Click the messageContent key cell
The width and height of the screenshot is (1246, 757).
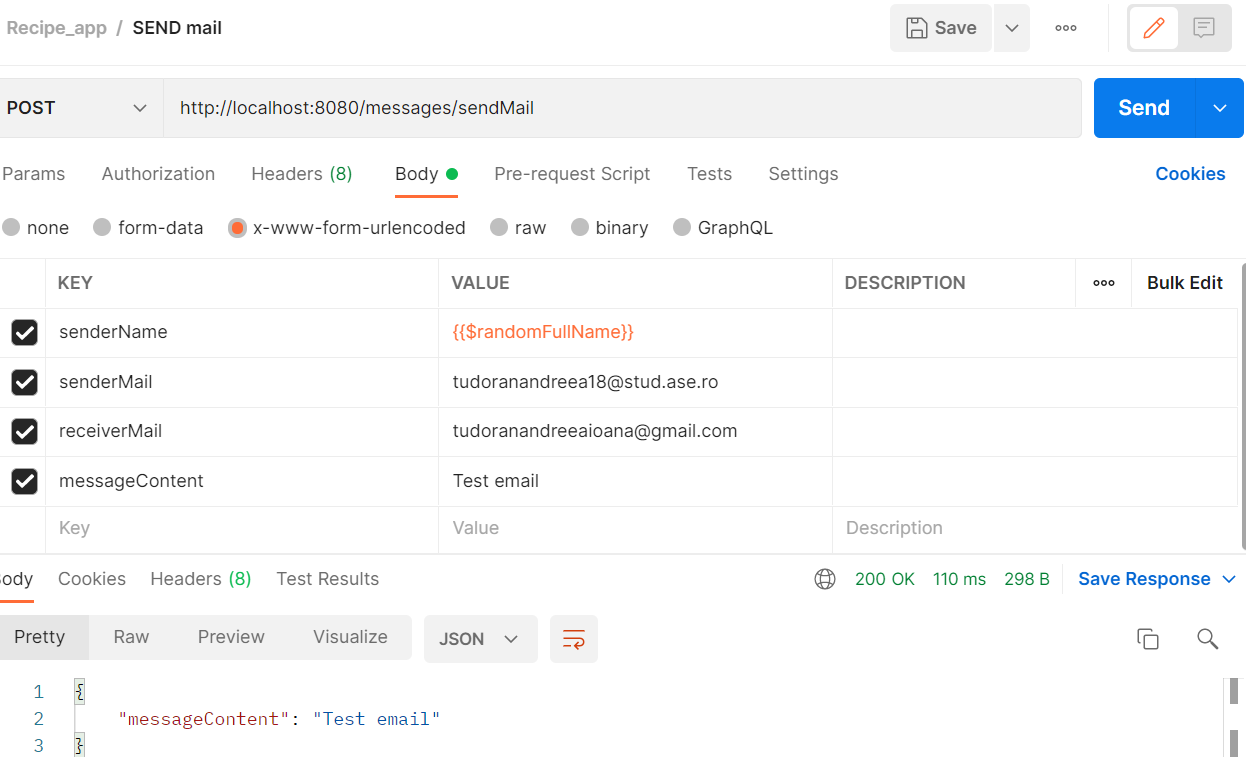pyautogui.click(x=242, y=481)
